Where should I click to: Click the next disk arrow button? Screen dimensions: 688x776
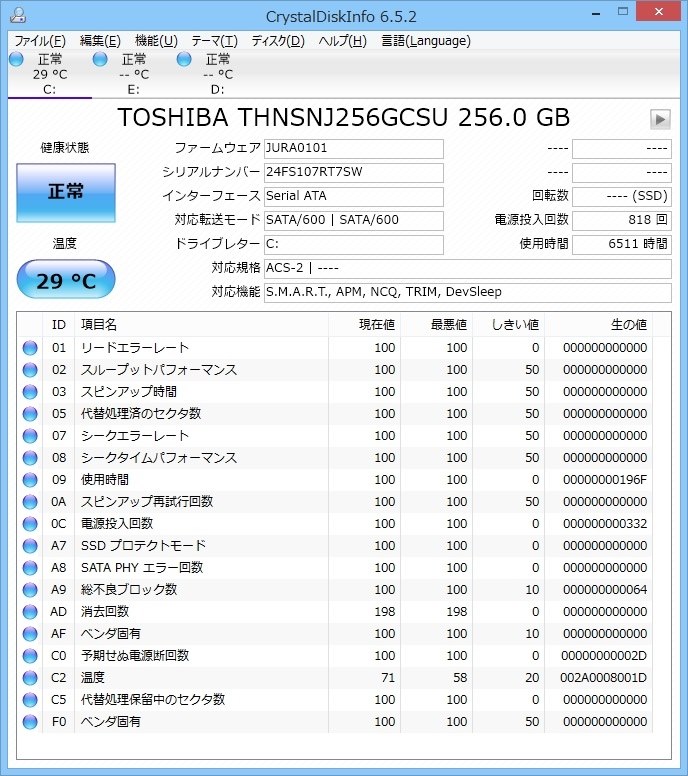pyautogui.click(x=660, y=119)
